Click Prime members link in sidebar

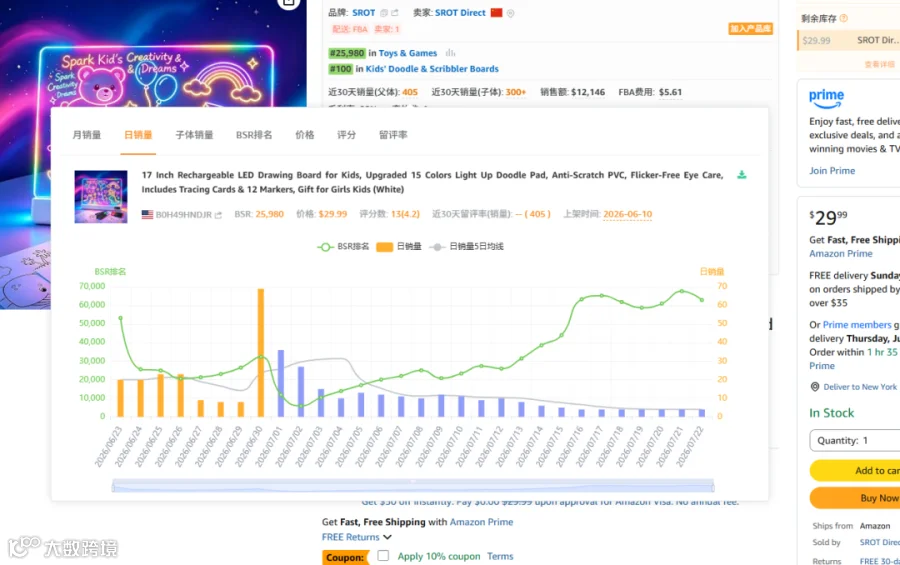857,324
